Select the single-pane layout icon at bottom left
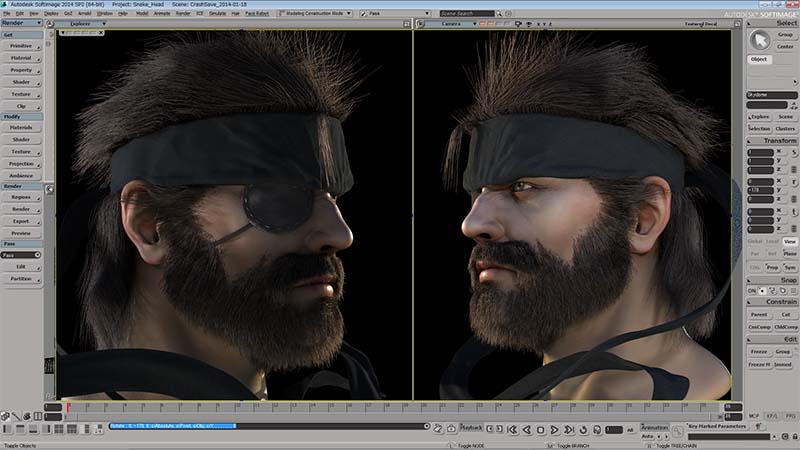 click(7, 429)
